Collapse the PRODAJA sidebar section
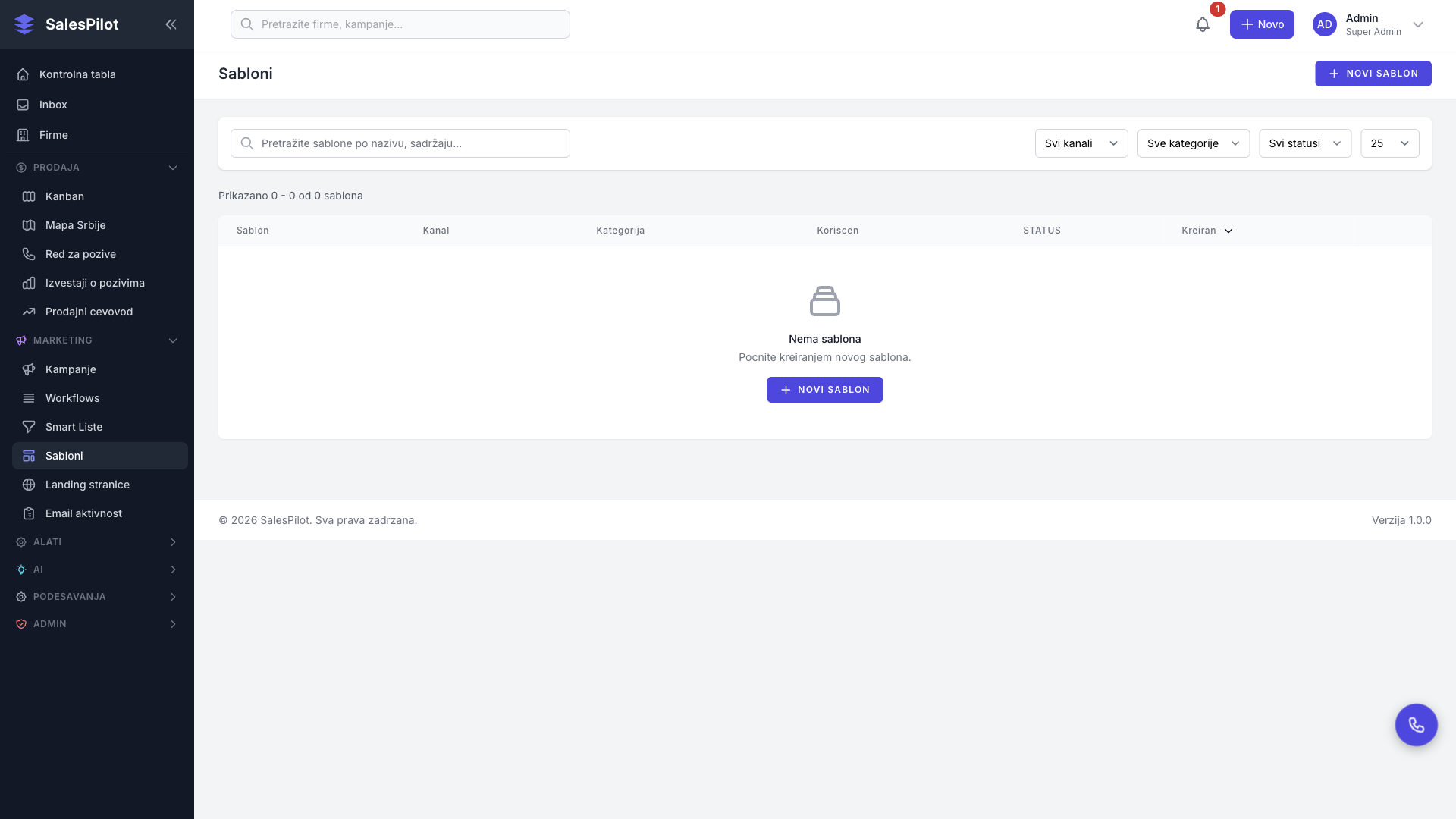The width and height of the screenshot is (1456, 819). [172, 168]
